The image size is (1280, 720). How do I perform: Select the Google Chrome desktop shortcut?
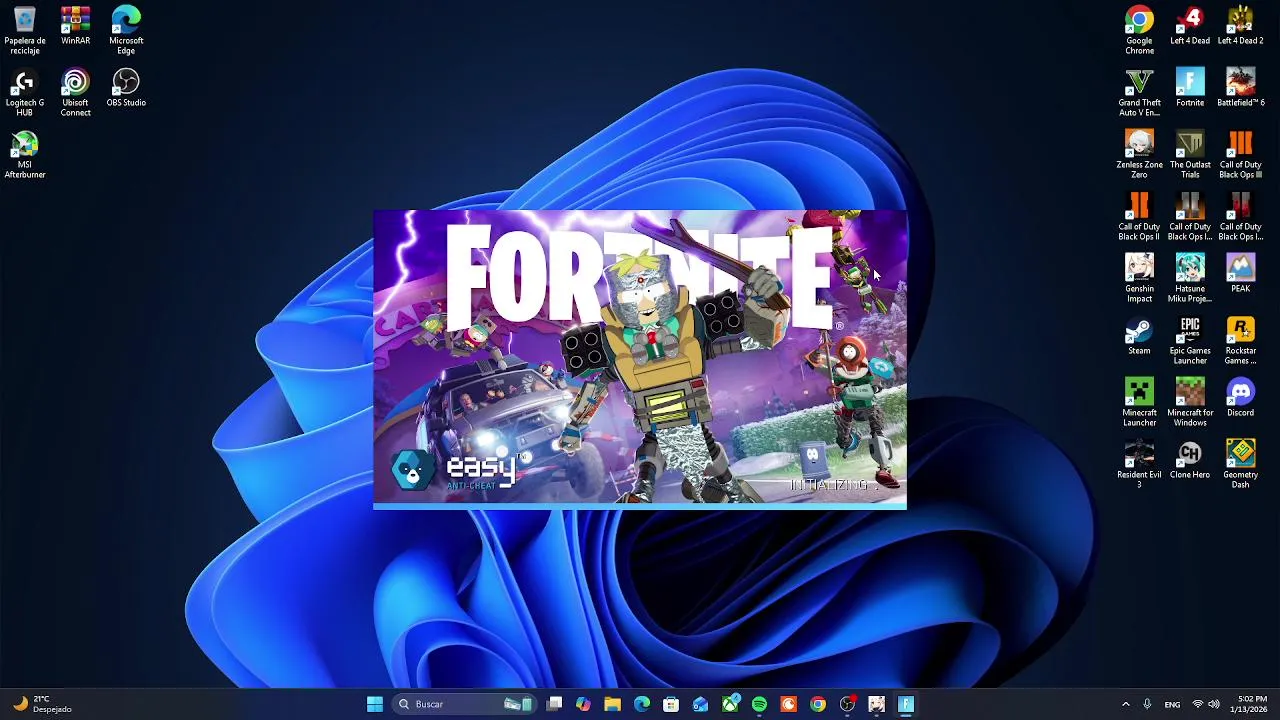[1139, 30]
